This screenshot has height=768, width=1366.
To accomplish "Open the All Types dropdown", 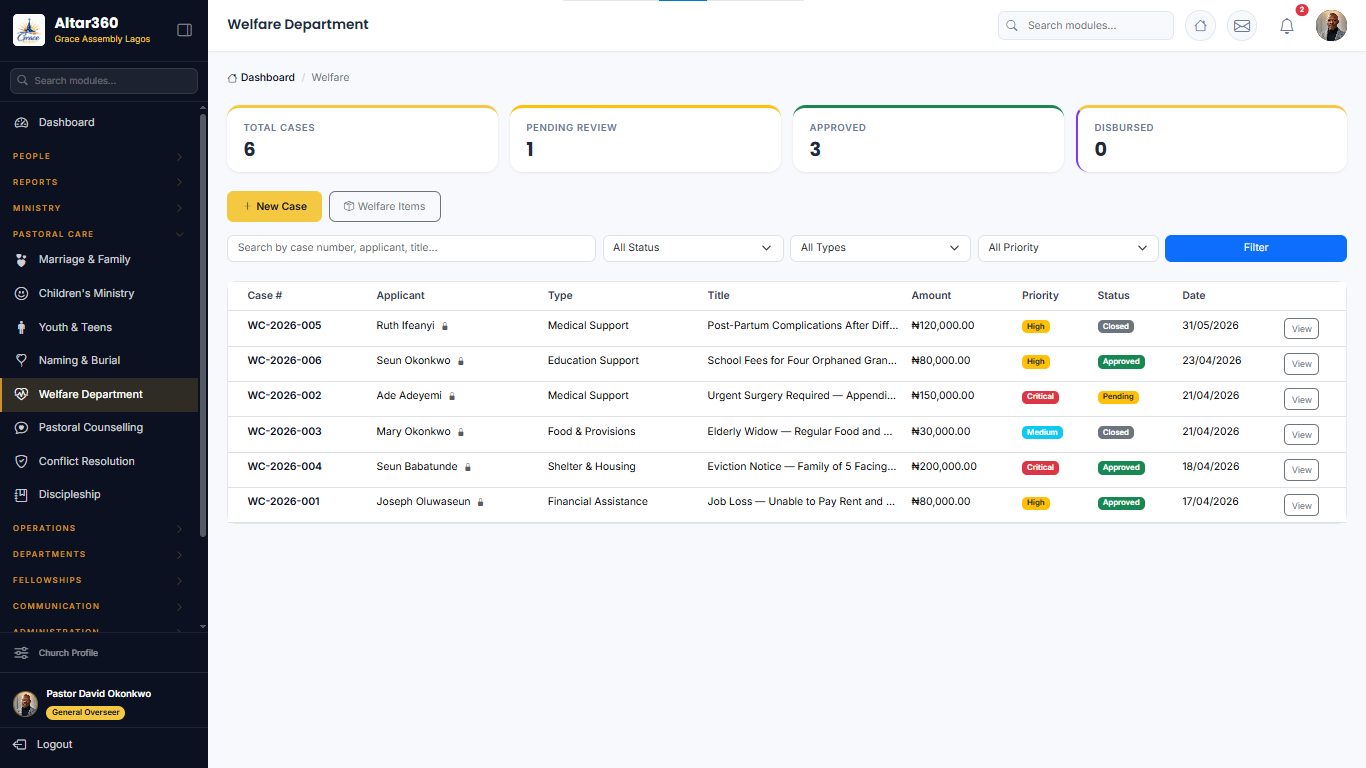I will pyautogui.click(x=880, y=248).
